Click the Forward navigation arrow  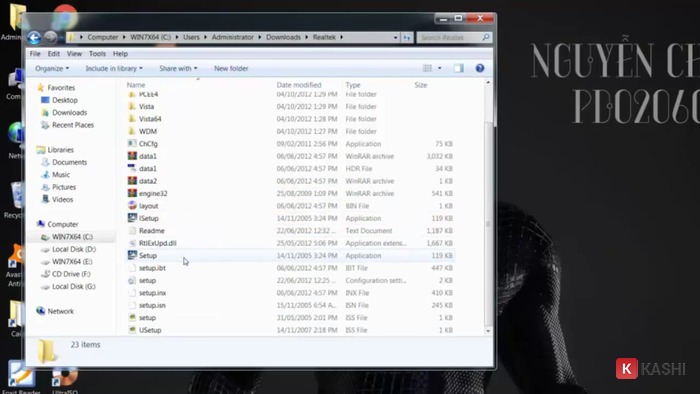(50, 37)
